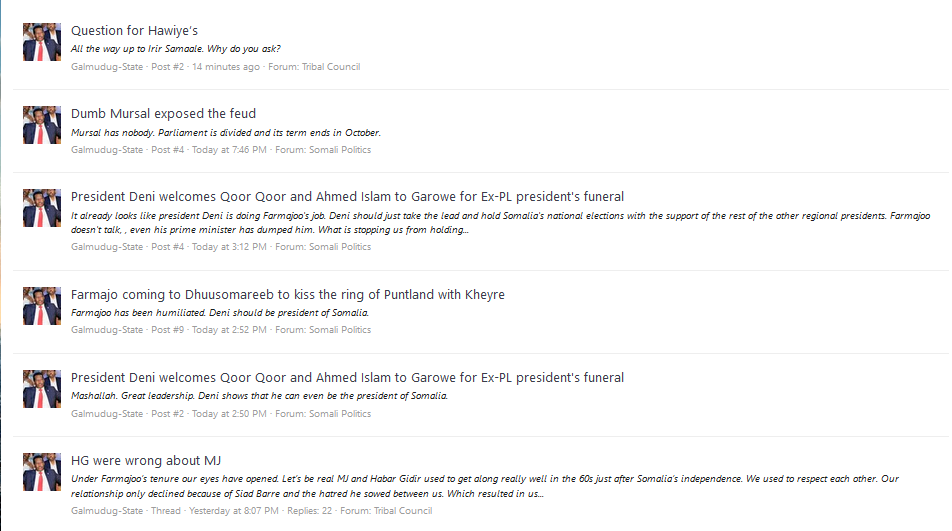Click avatar next to Post #4 President Deni result at 3:12 PM
Image resolution: width=952 pixels, height=531 pixels.
click(42, 208)
